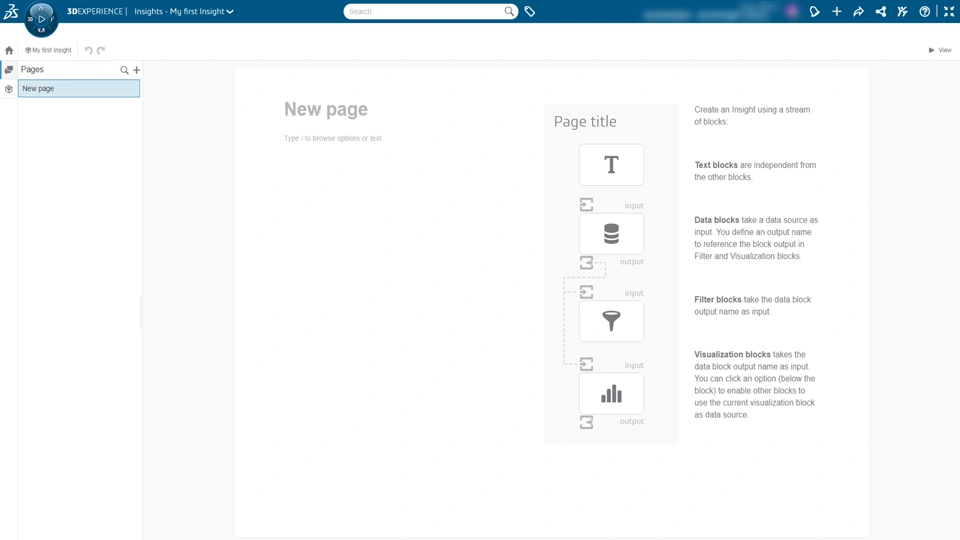Open notifications tag icon in the top bar
The image size is (960, 540).
(x=814, y=12)
